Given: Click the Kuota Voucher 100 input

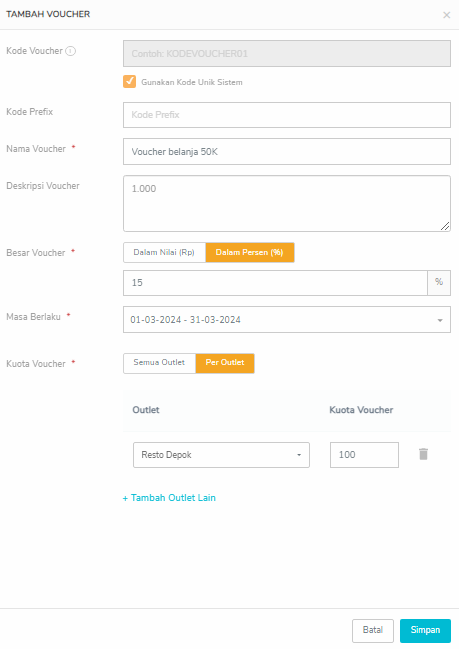Looking at the screenshot, I should coord(364,455).
